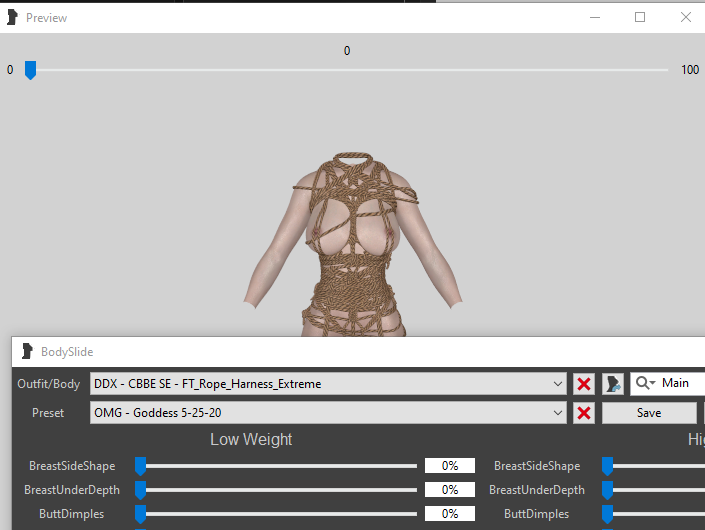
Task: Click the High Weight BreastUnderDepth slider handle
Action: pyautogui.click(x=607, y=490)
